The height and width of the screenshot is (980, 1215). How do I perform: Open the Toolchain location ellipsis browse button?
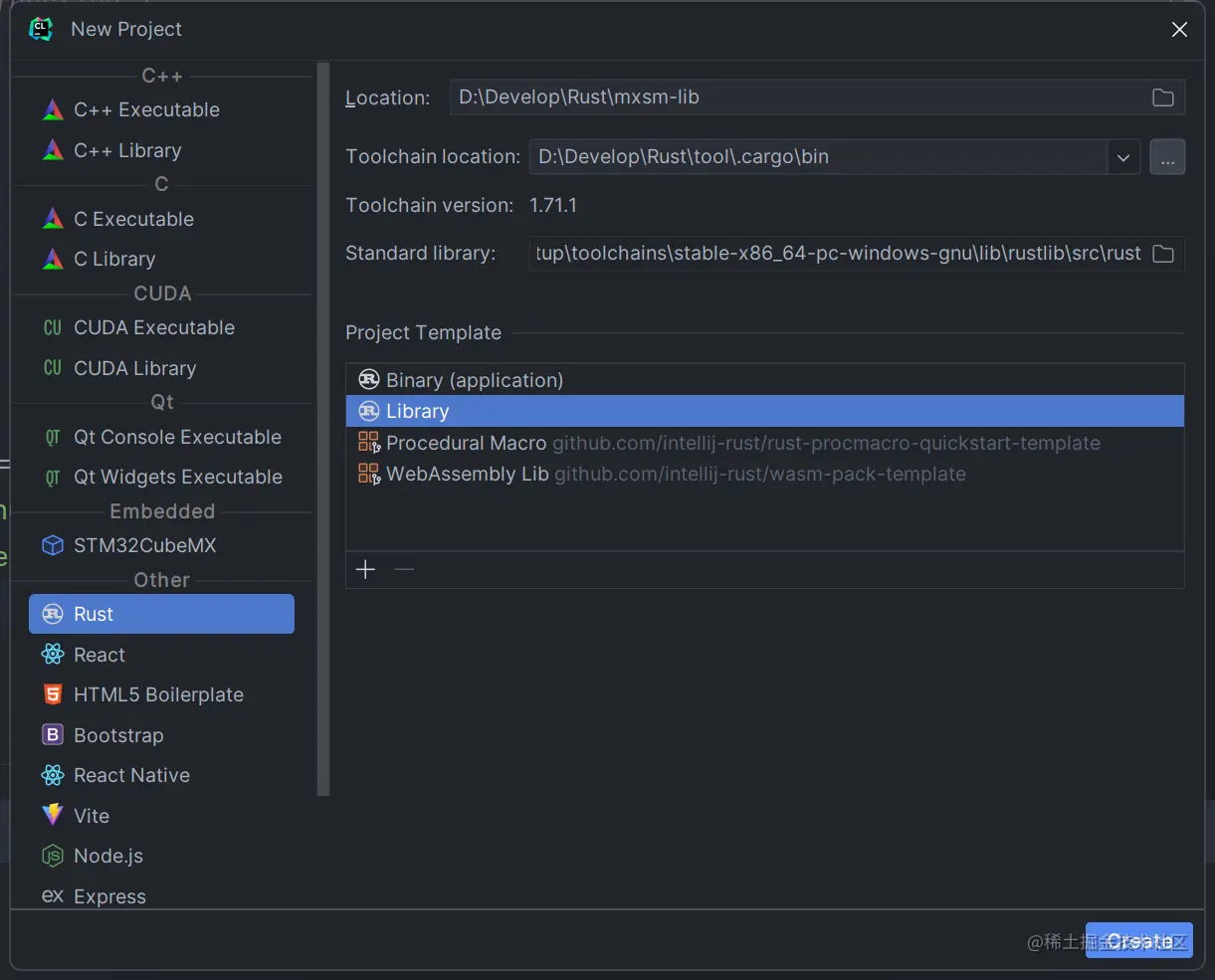pyautogui.click(x=1167, y=157)
